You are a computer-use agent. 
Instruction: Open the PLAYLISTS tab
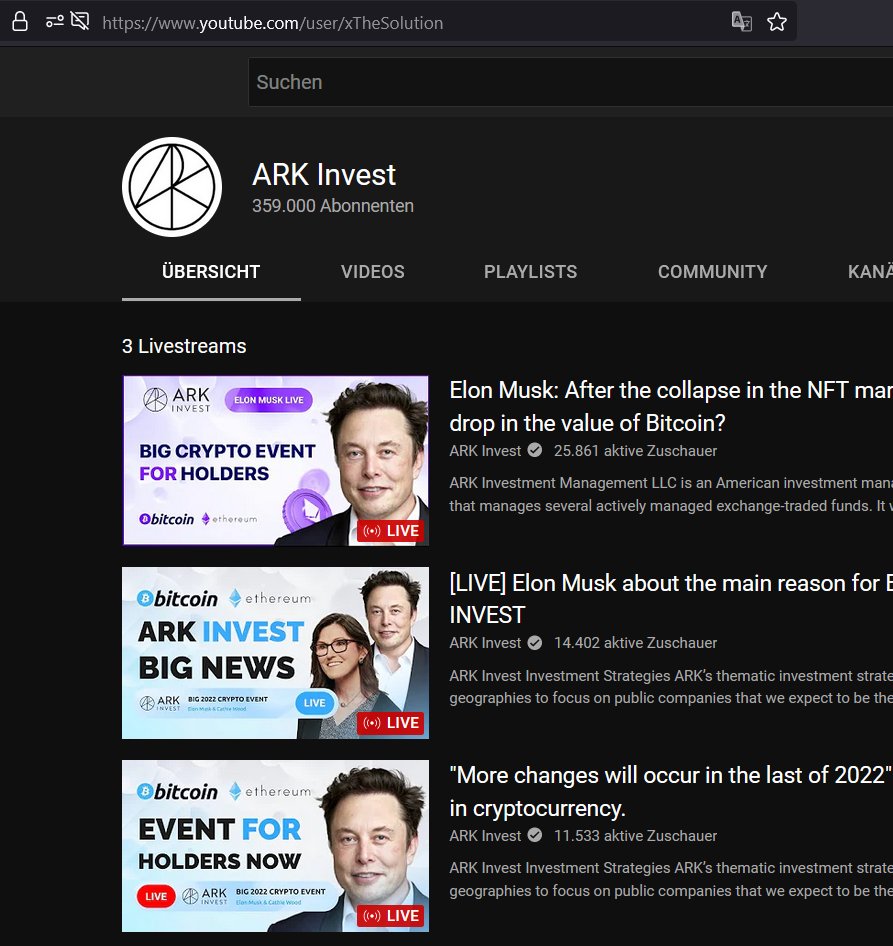tap(530, 272)
